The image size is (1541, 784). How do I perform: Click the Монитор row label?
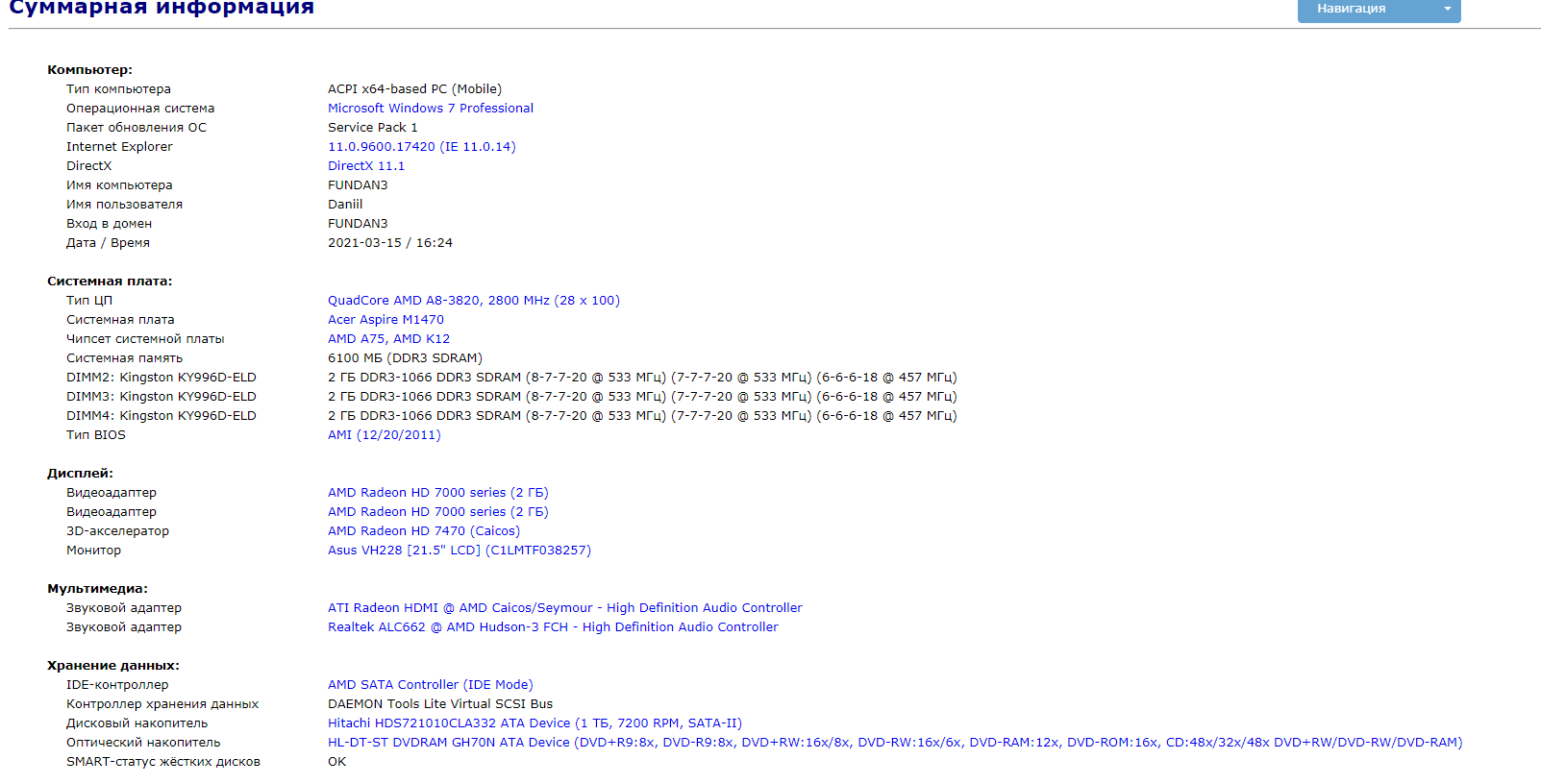tap(93, 551)
